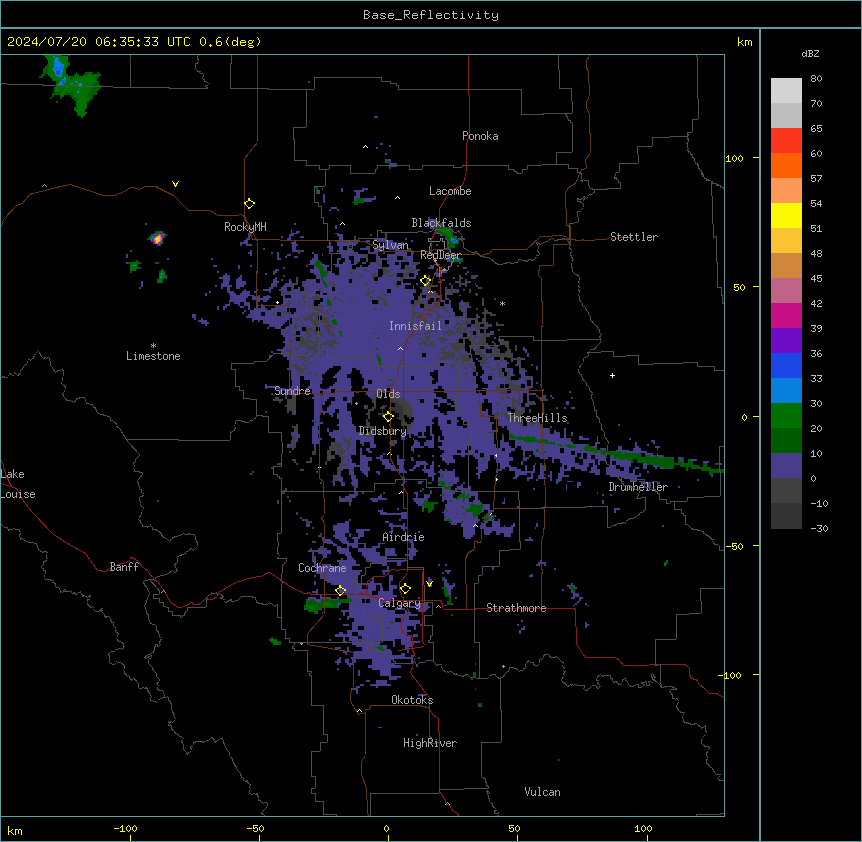The image size is (862, 842).
Task: Click the Stettler city label
Action: click(x=634, y=237)
